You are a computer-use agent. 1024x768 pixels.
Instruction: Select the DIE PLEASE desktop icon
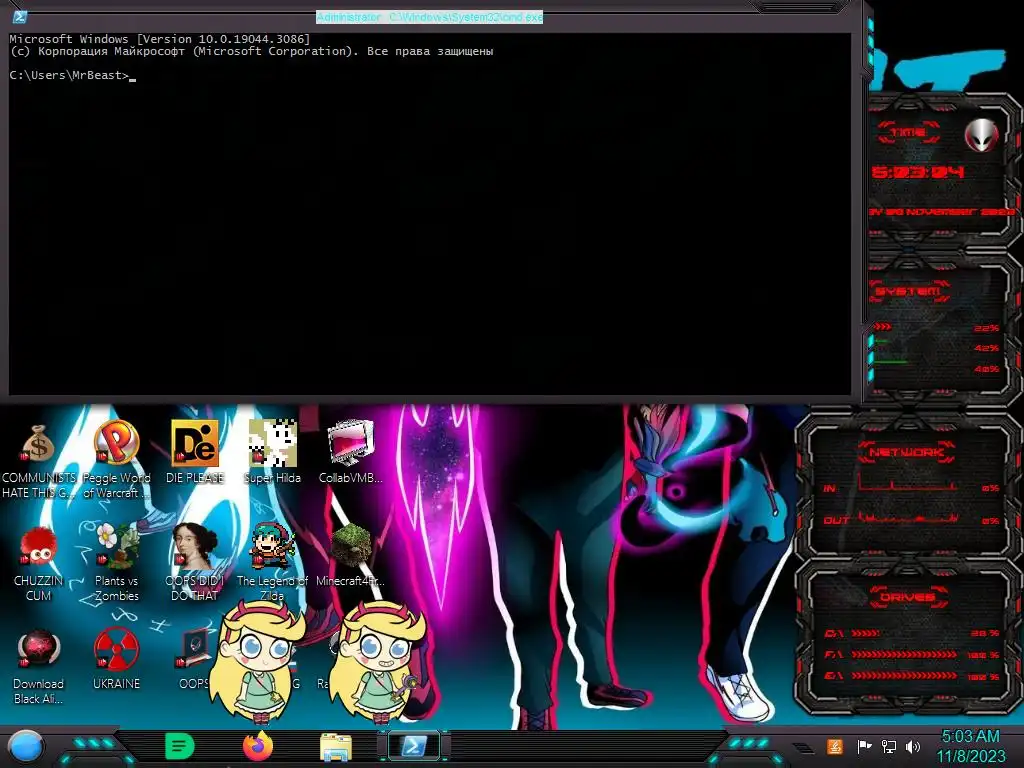click(195, 453)
